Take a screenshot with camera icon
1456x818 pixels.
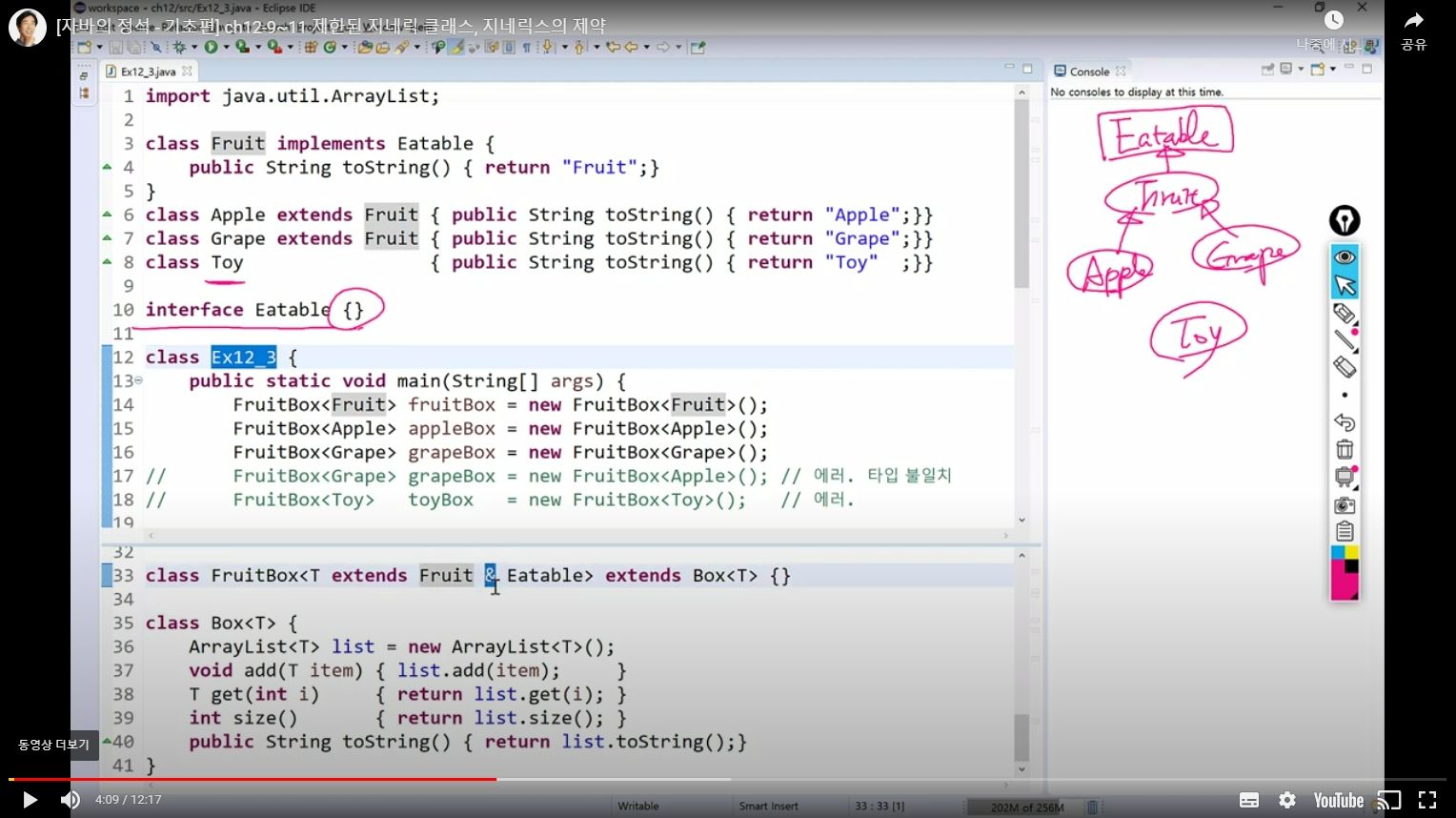[x=1345, y=504]
